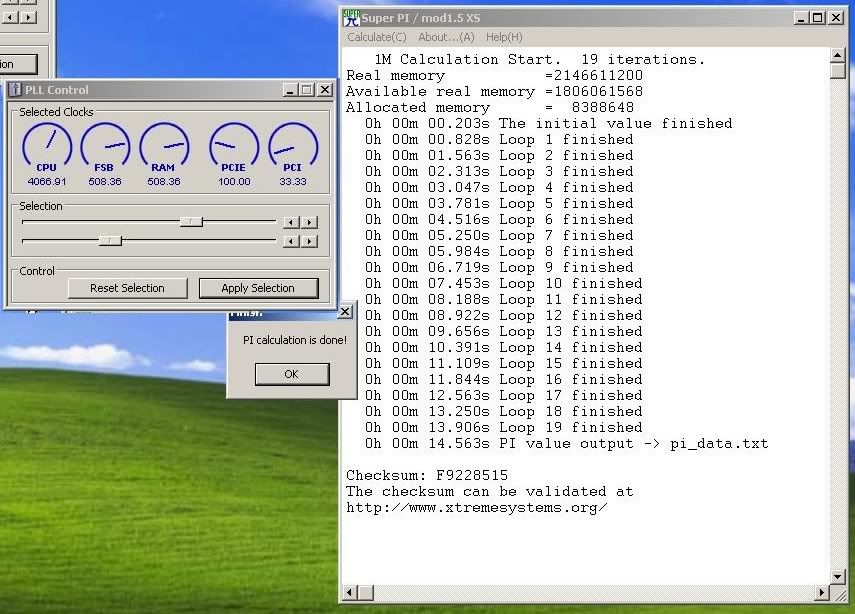Click the RAM clock gauge
This screenshot has width=855, height=614.
tap(163, 146)
